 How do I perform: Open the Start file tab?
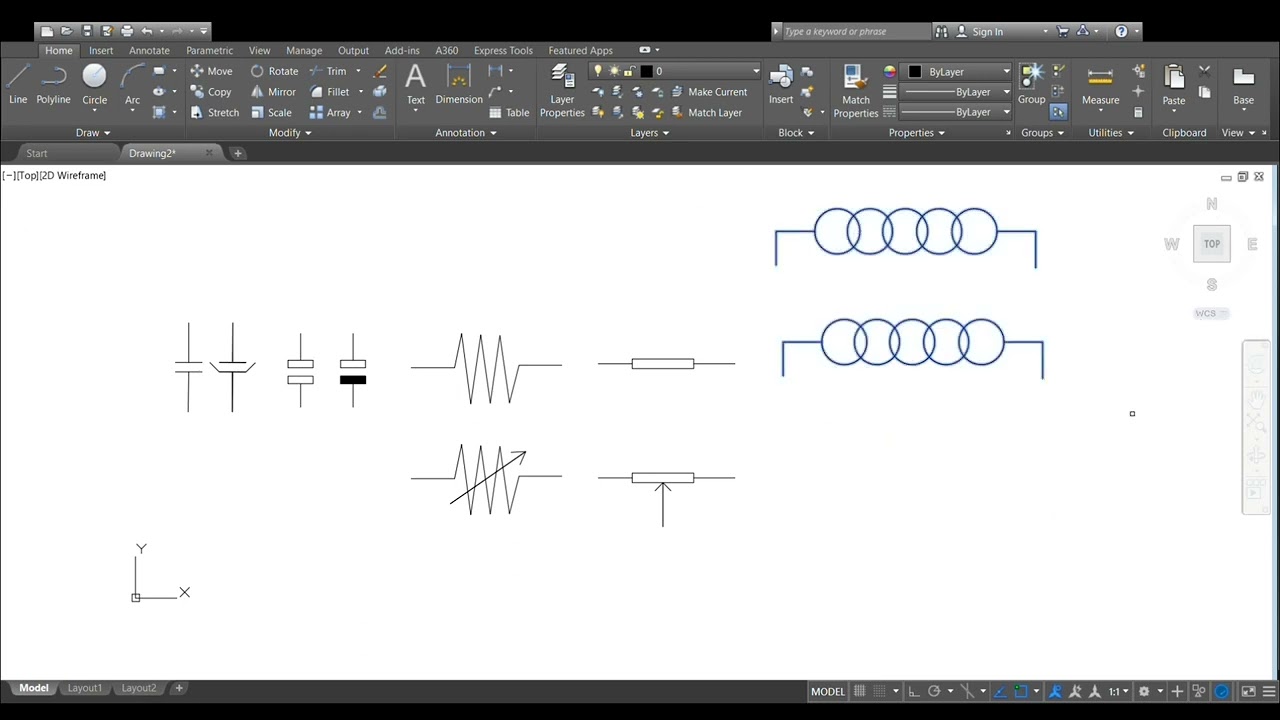[37, 153]
